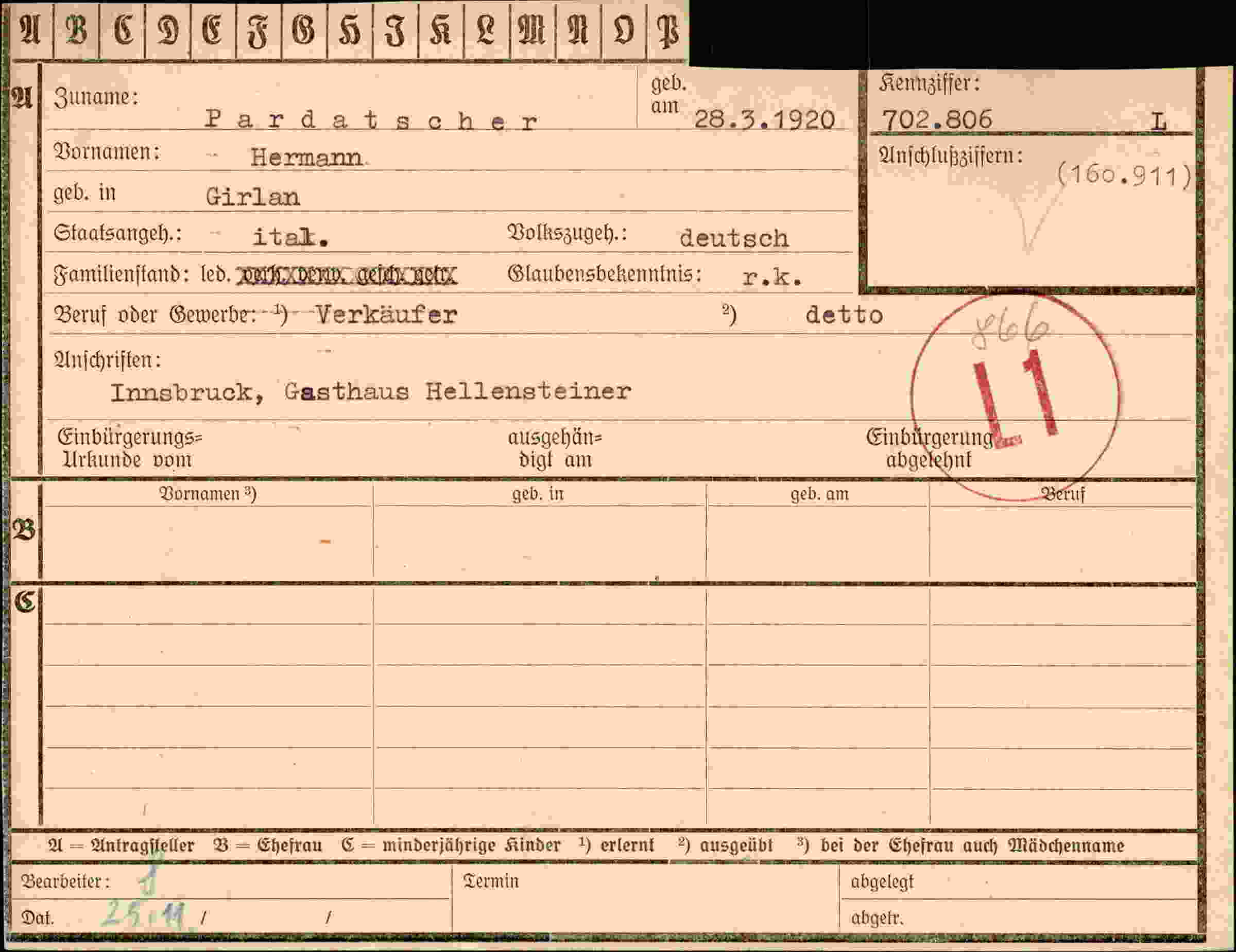
Task: Click the geb. am column header
Action: [819, 494]
